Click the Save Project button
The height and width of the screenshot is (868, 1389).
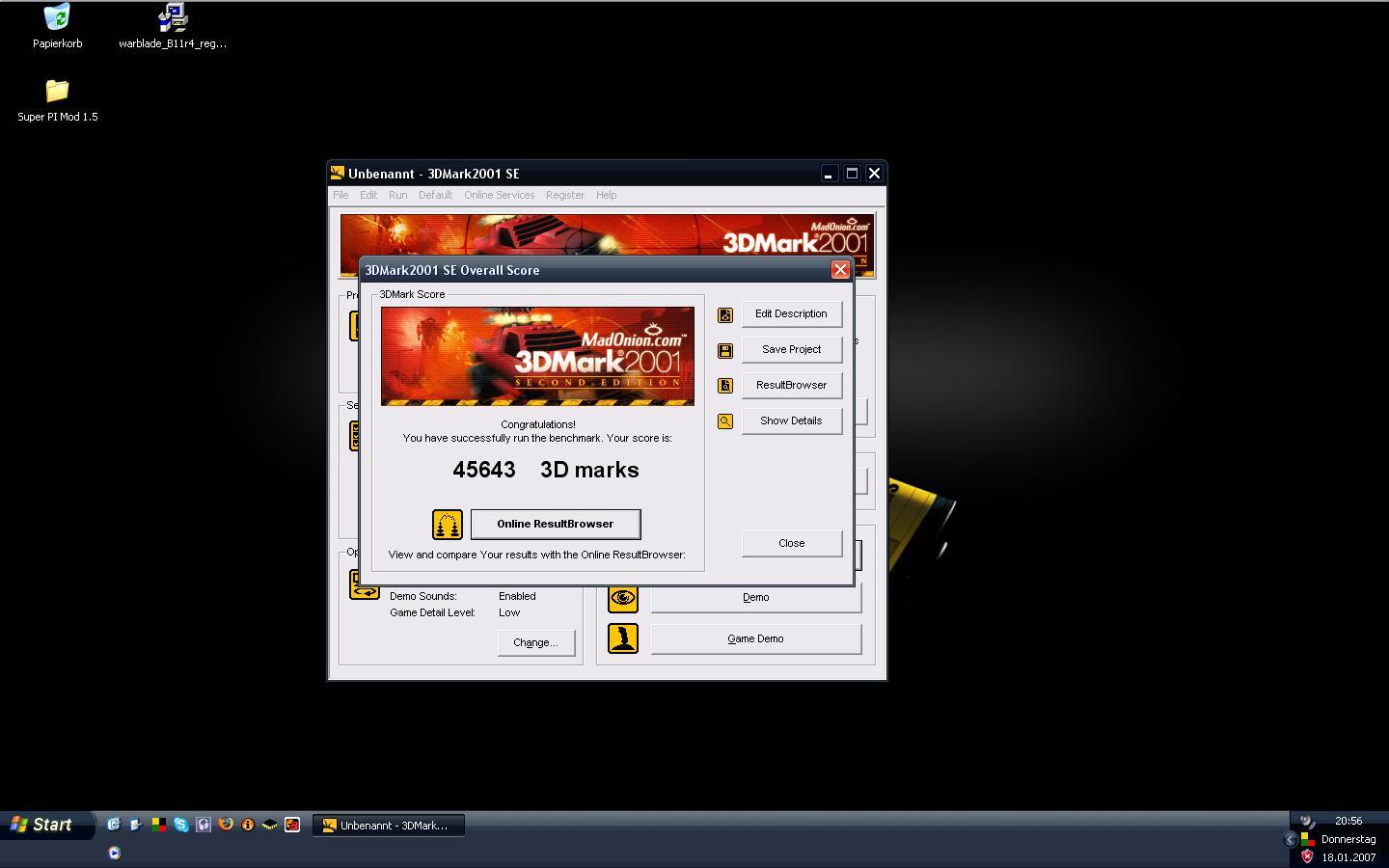791,349
